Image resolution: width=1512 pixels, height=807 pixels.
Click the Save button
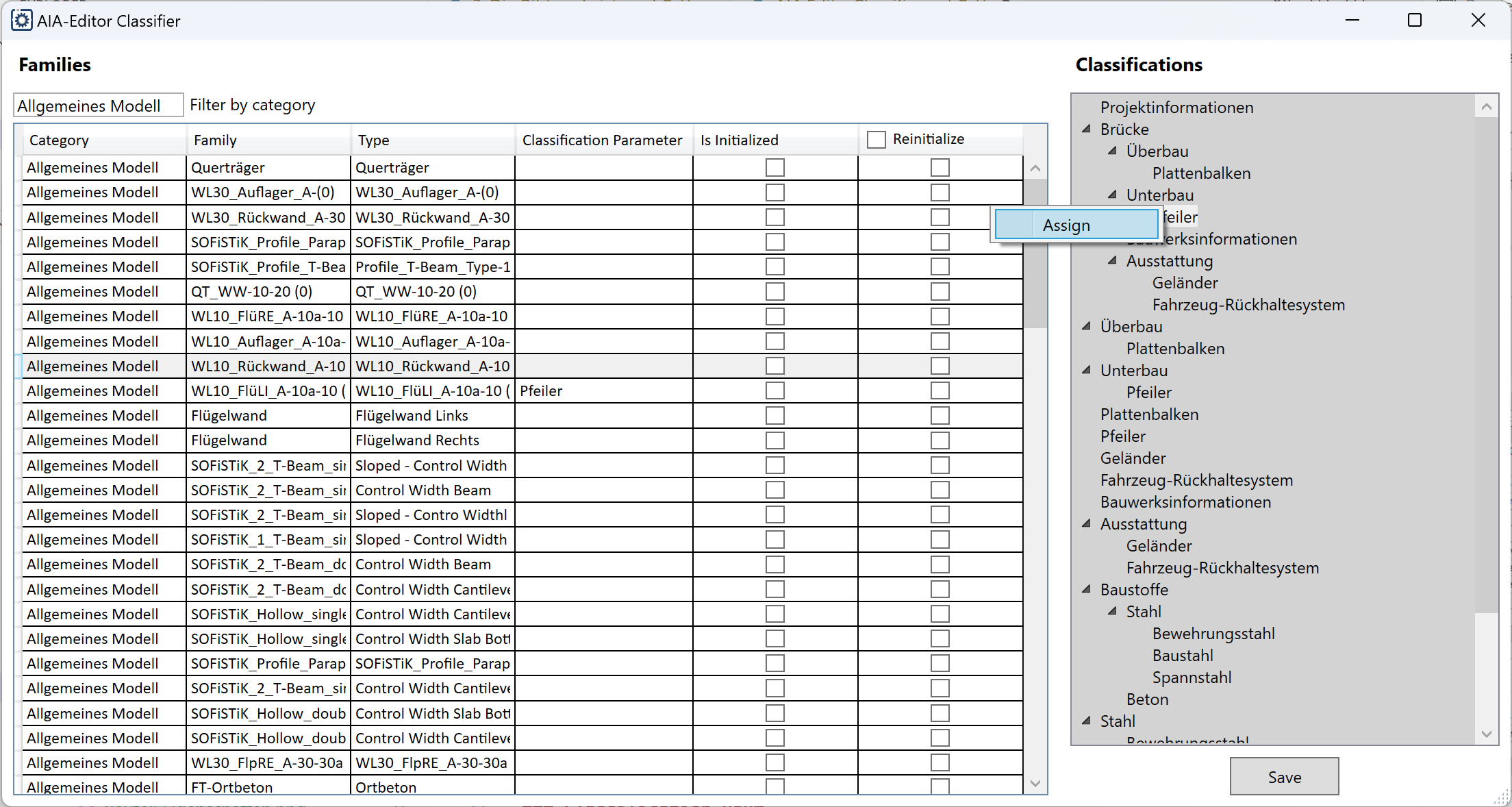[x=1284, y=777]
